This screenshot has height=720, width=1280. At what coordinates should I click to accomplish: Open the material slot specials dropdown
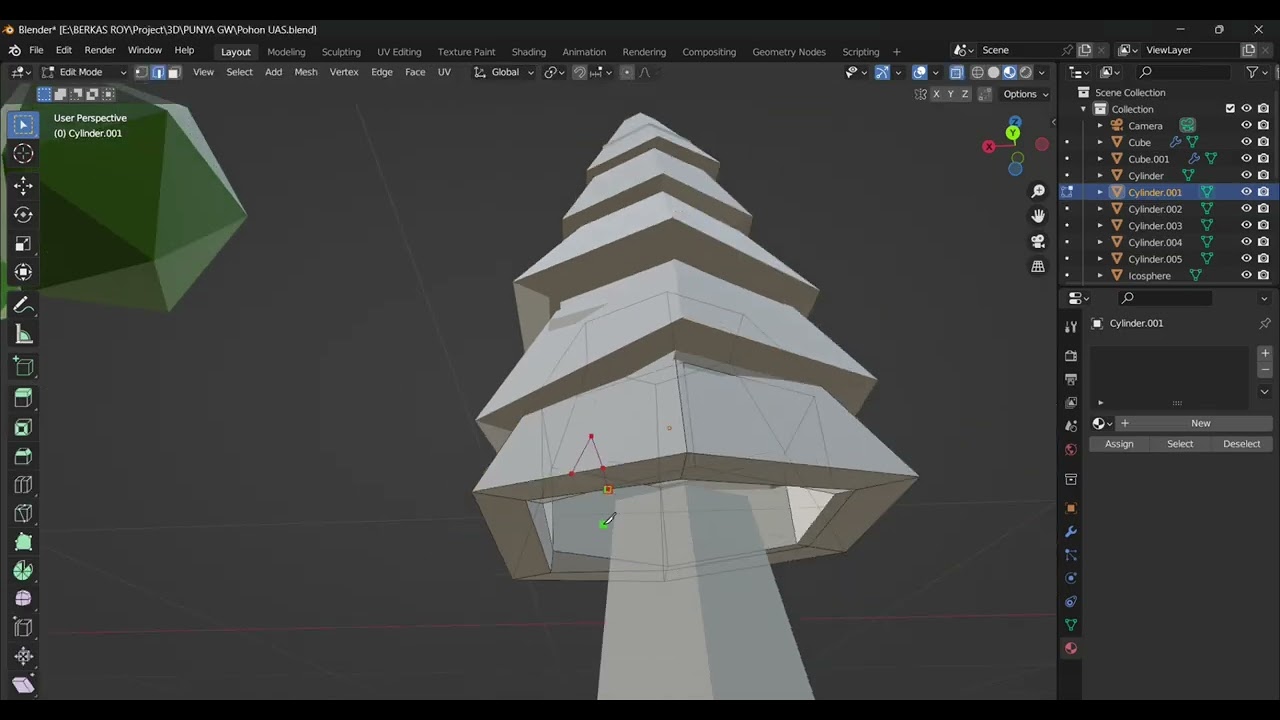tap(1265, 392)
